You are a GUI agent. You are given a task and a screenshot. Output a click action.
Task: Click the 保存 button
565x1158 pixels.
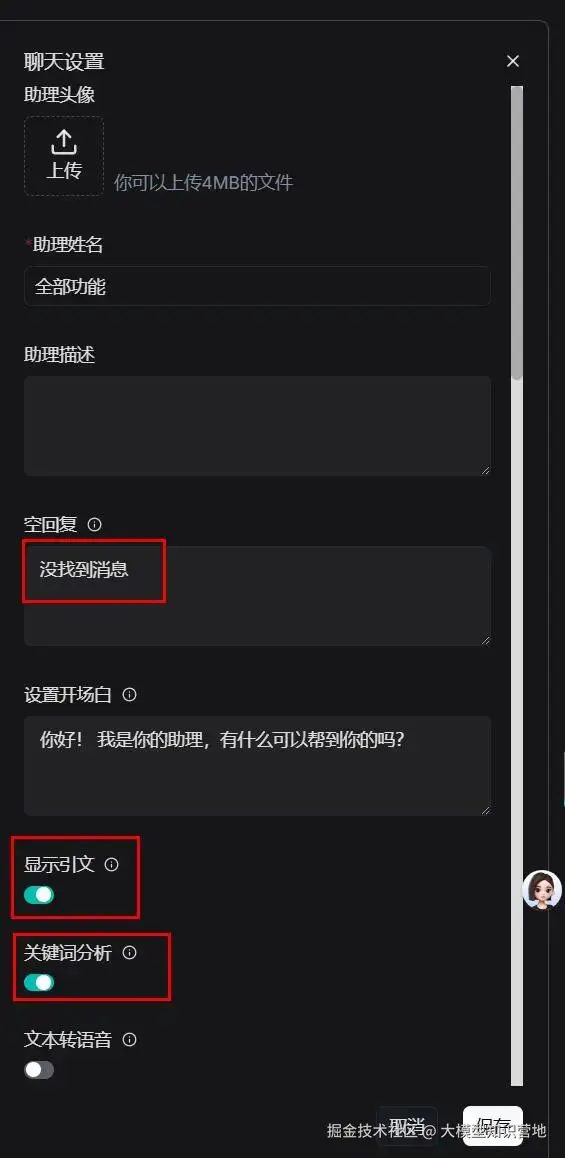[x=493, y=1126]
